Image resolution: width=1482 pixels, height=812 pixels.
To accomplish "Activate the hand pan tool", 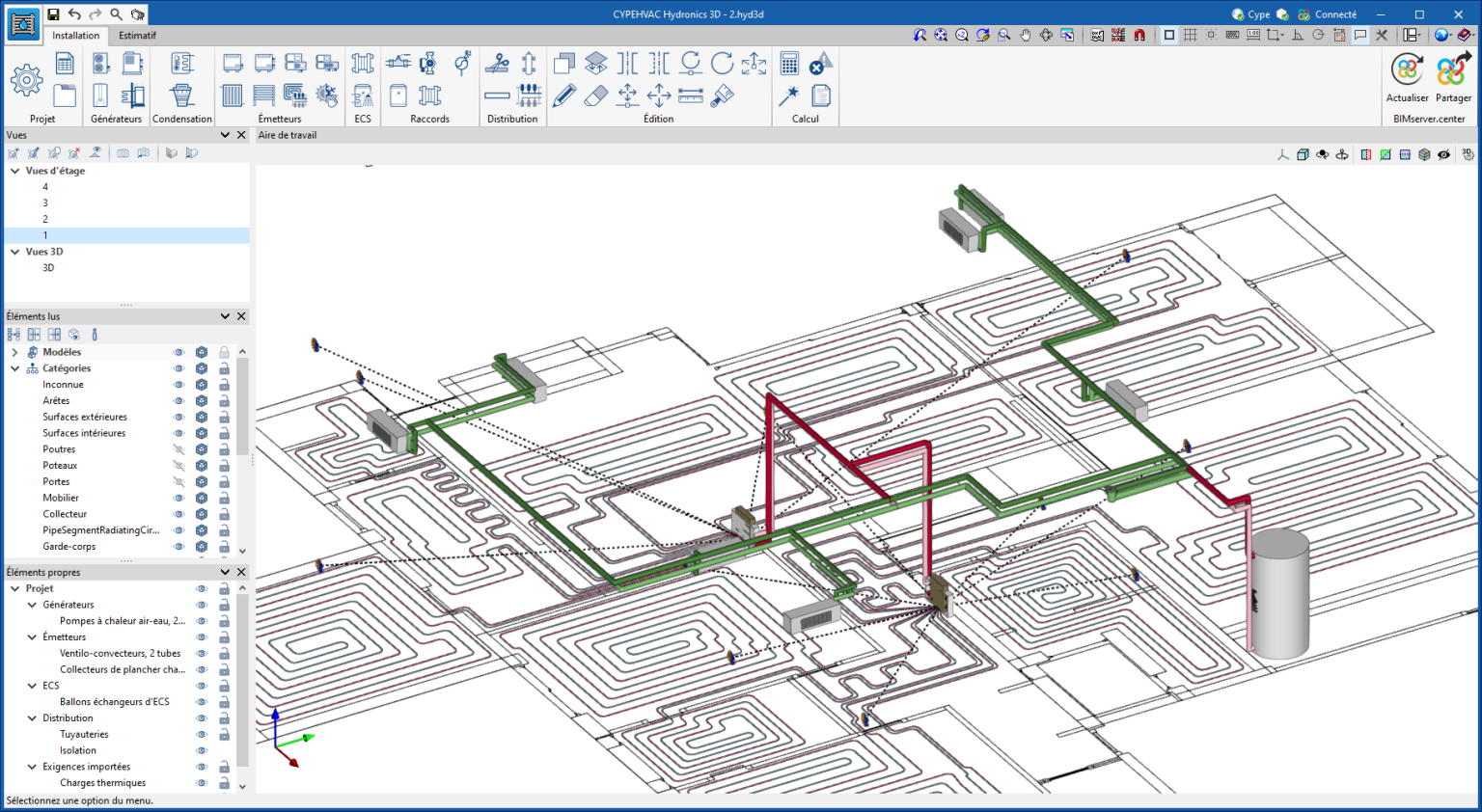I will tap(1026, 35).
